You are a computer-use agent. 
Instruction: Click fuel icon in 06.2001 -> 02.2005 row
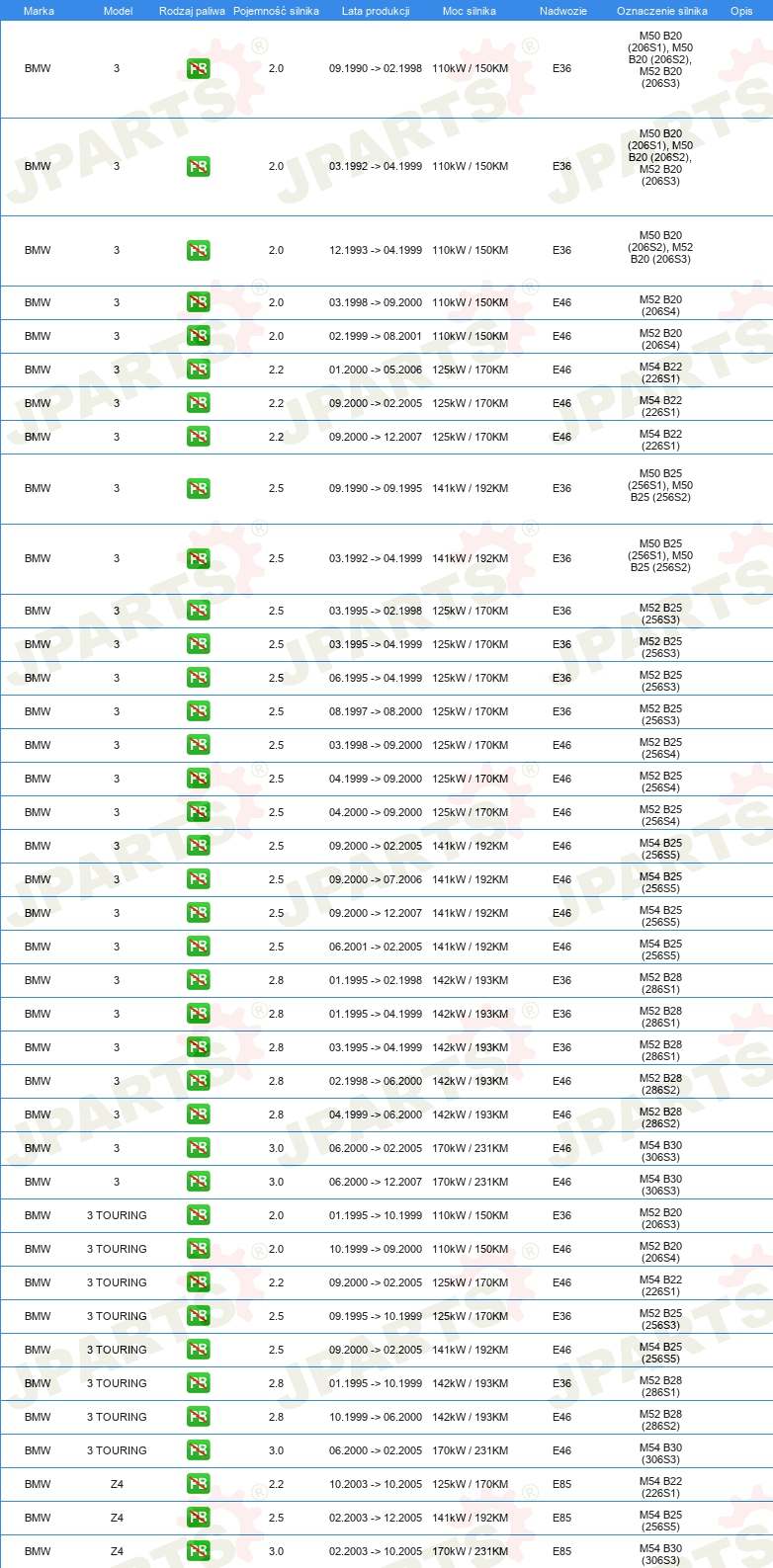[198, 947]
